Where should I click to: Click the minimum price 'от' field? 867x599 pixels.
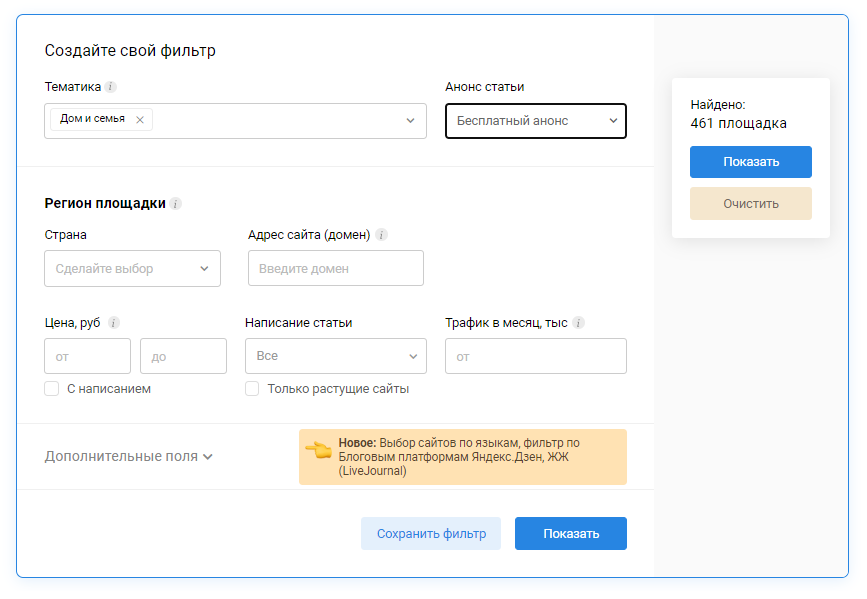[x=87, y=356]
